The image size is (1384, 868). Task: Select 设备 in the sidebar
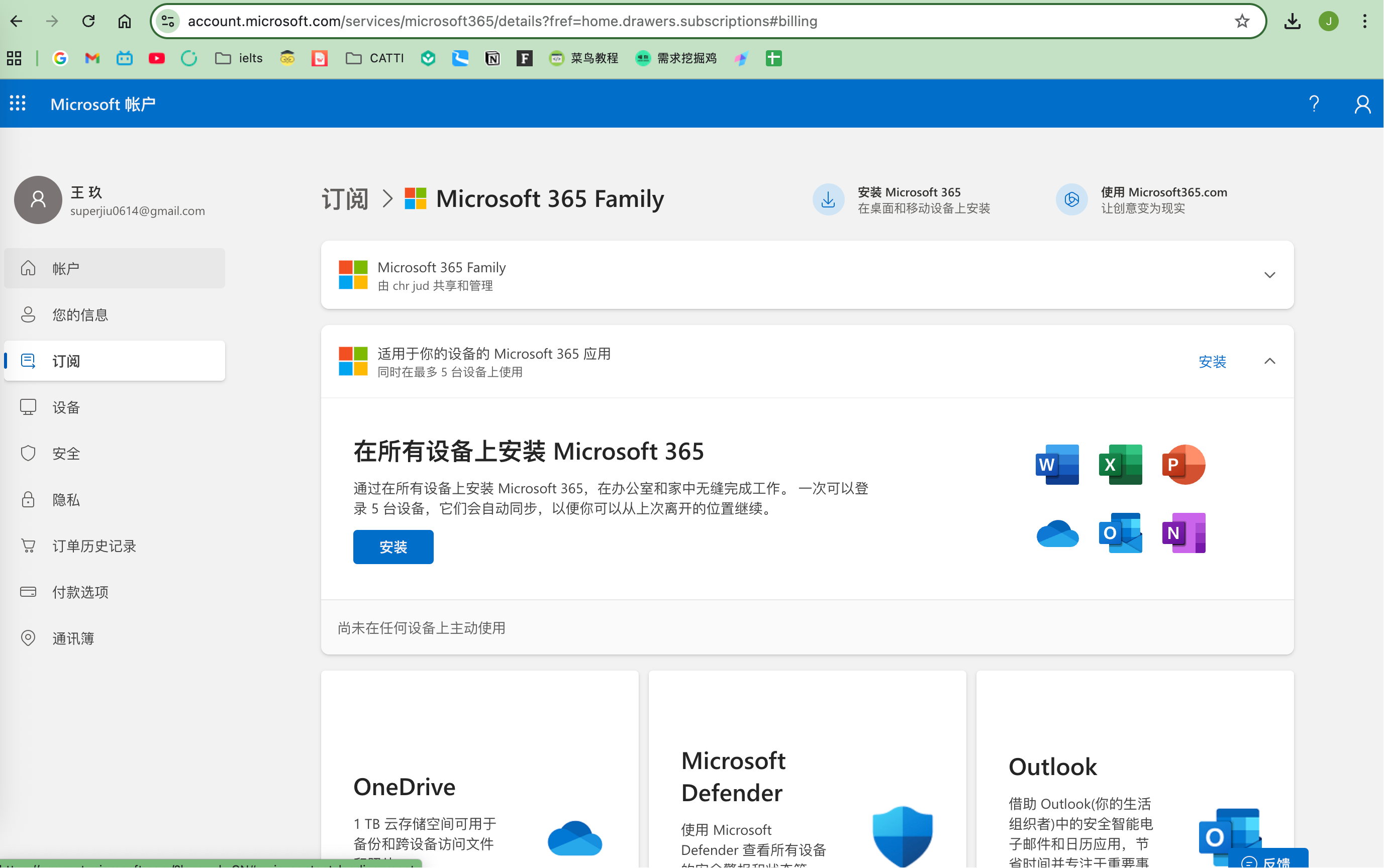(x=114, y=407)
